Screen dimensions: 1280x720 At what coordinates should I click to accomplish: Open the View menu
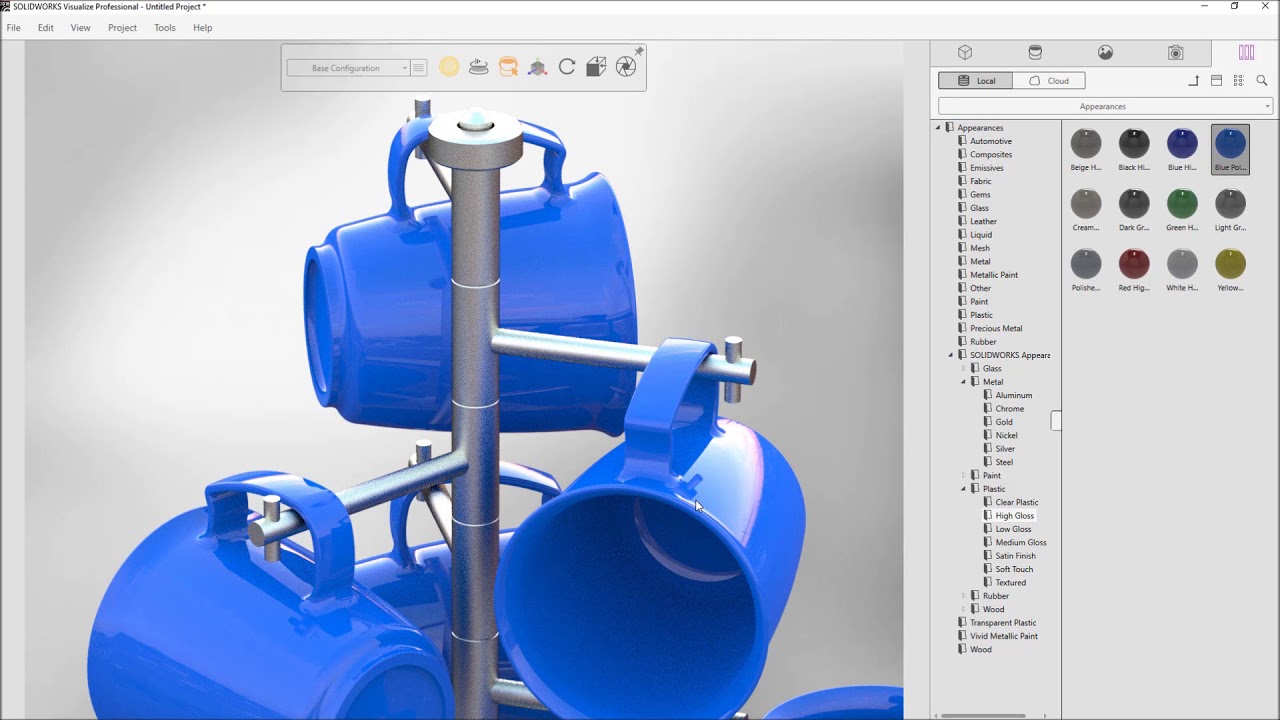[x=80, y=28]
